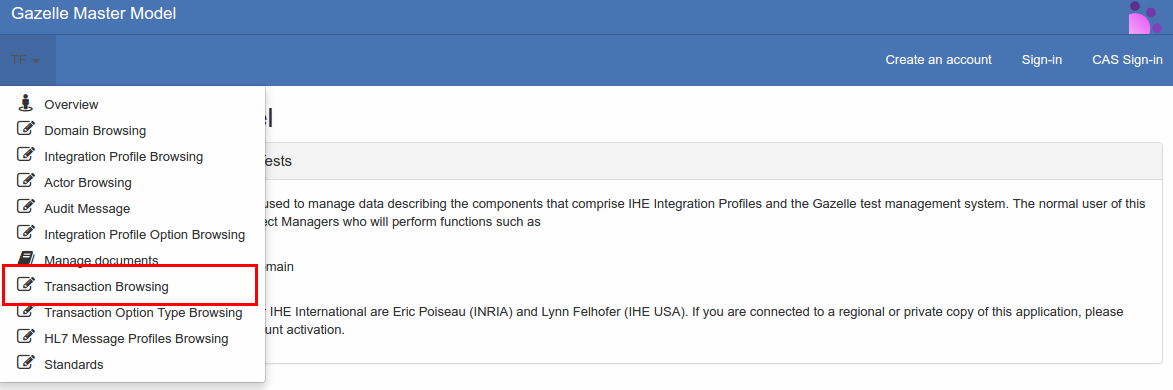Click the book icon beside Manage documents

pos(26,259)
